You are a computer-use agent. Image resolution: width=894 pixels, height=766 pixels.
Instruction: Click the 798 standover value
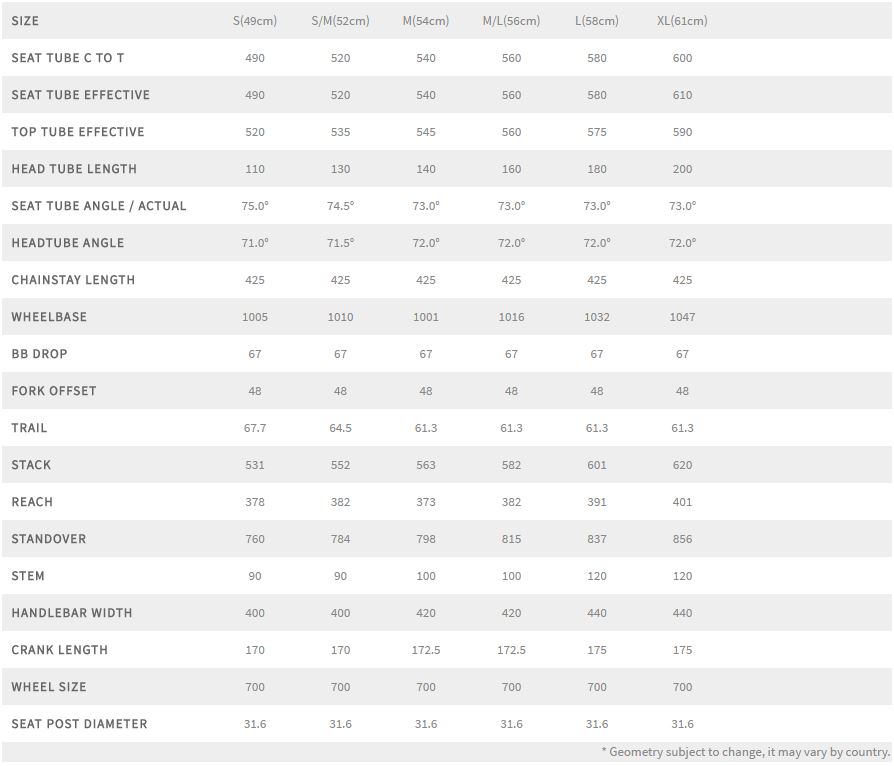[x=426, y=539]
